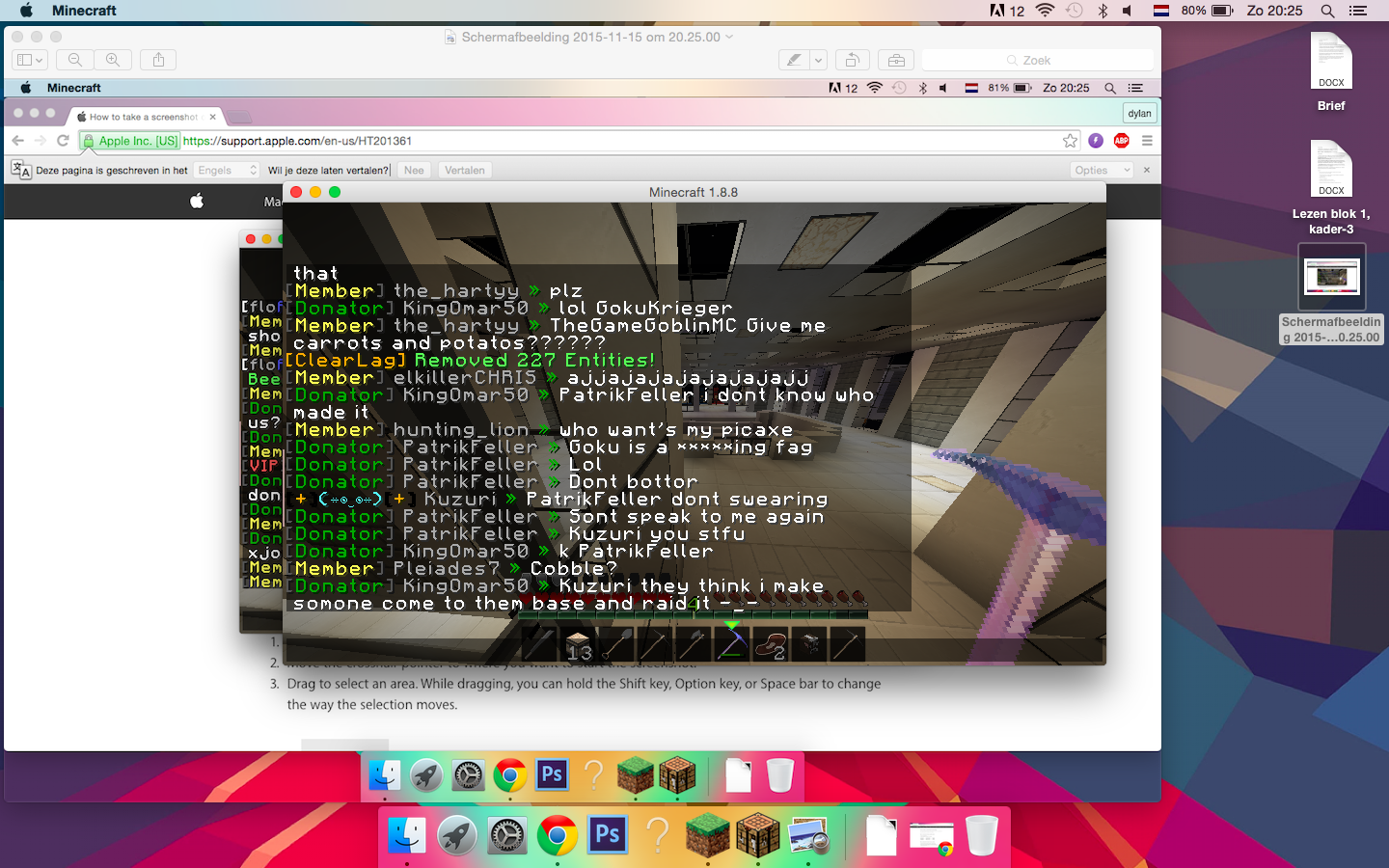Screen dimensions: 1389x868
Task: Select the Schermafbeelding screenshot thumbnail on the desktop
Action: tap(1331, 294)
